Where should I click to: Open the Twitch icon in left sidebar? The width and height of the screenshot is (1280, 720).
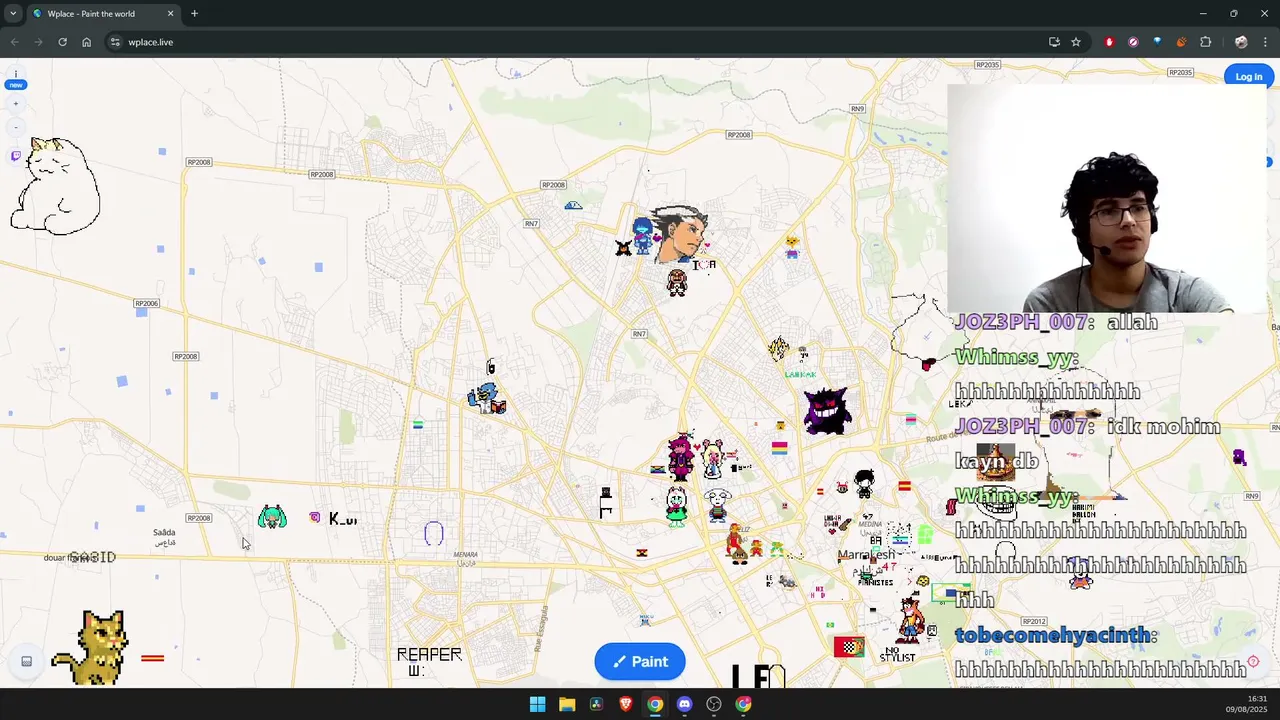pos(15,155)
